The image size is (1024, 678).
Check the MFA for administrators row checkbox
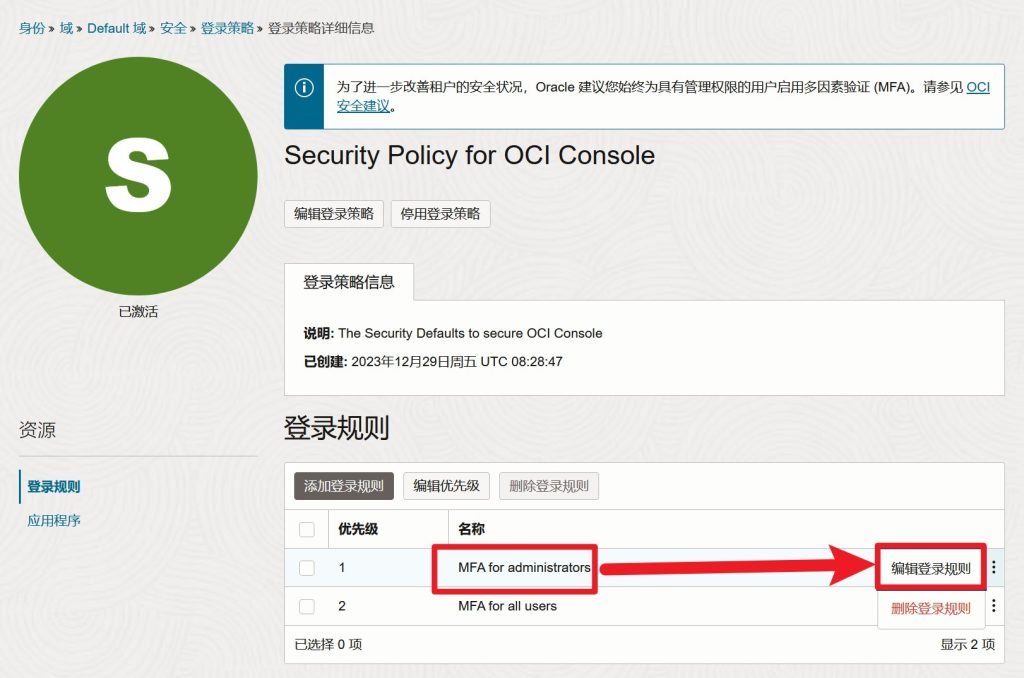[x=307, y=568]
